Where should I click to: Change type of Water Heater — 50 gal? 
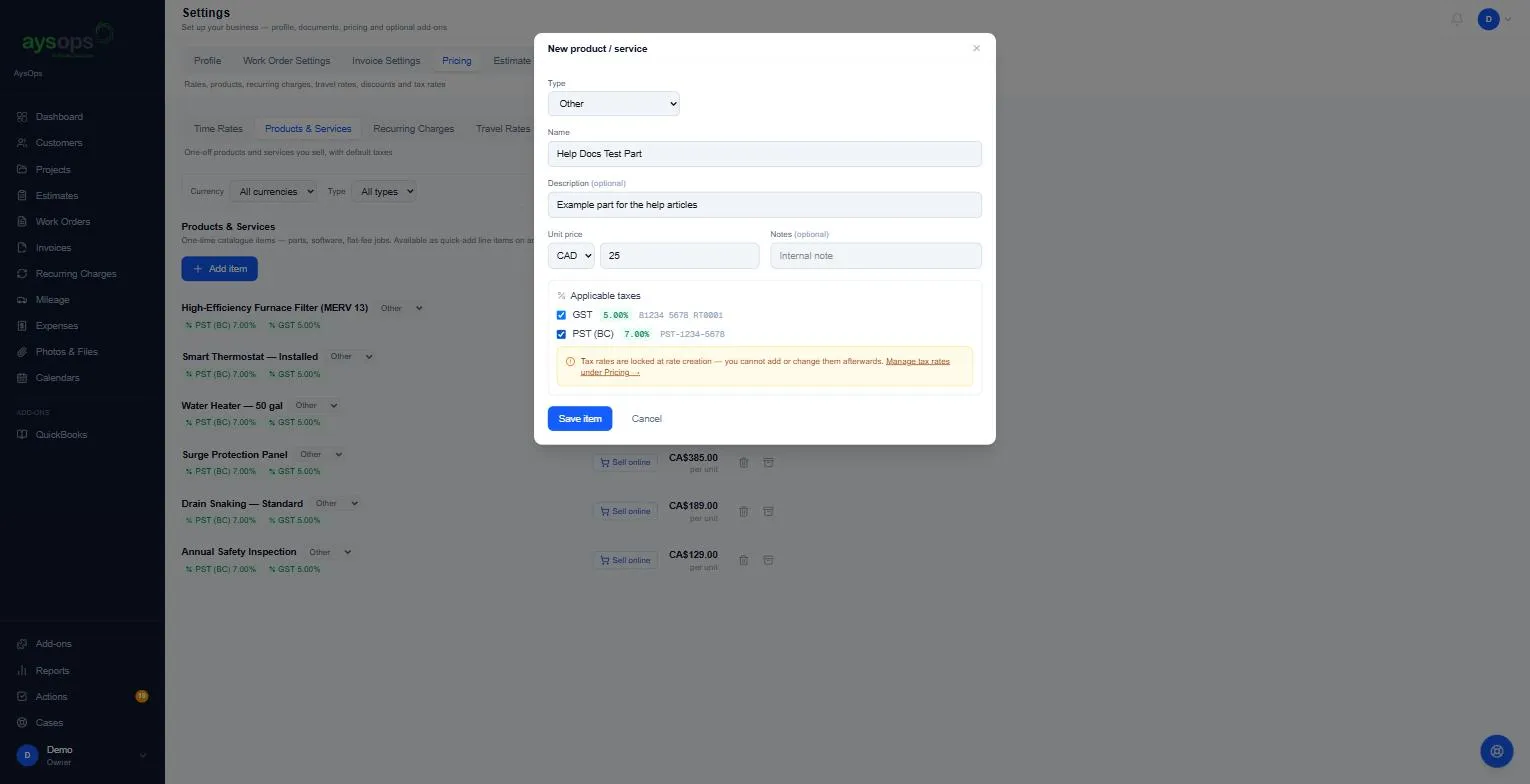click(x=315, y=406)
